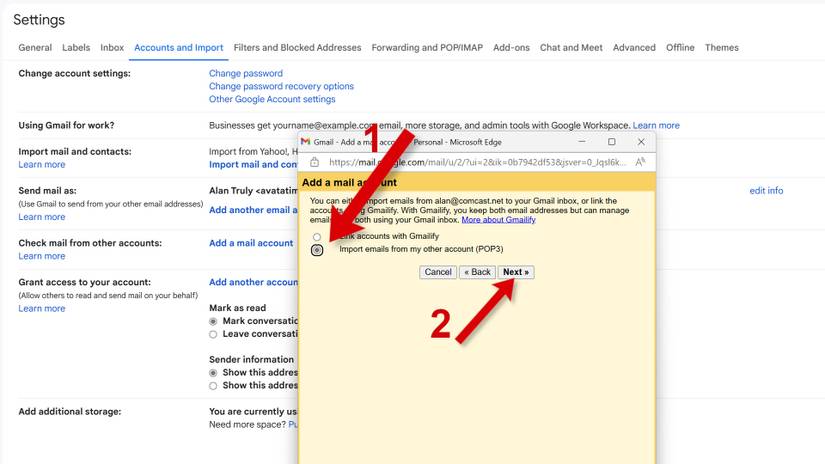Open Other Google Account settings link
Image resolution: width=825 pixels, height=464 pixels.
coord(272,99)
